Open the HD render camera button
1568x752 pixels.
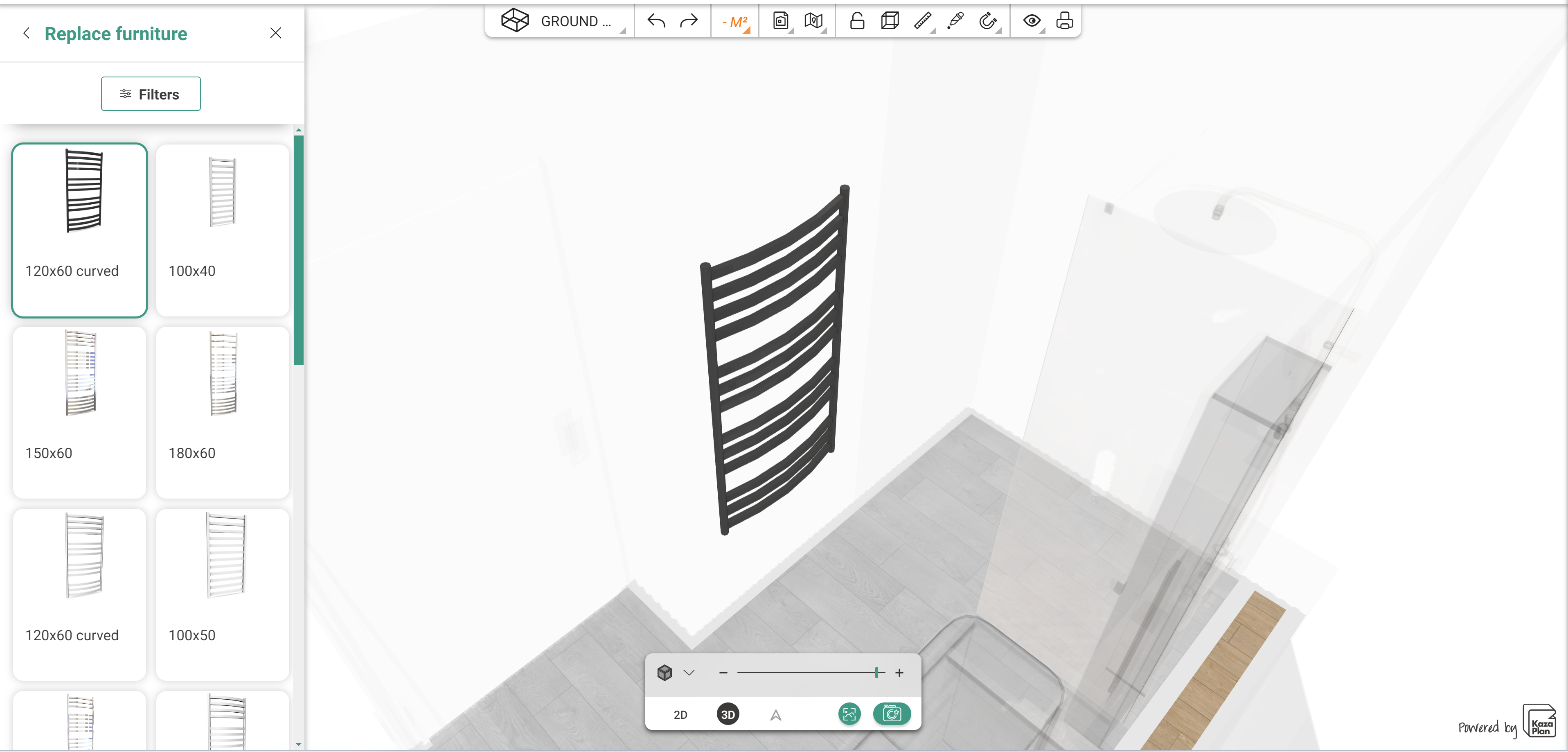coord(892,714)
